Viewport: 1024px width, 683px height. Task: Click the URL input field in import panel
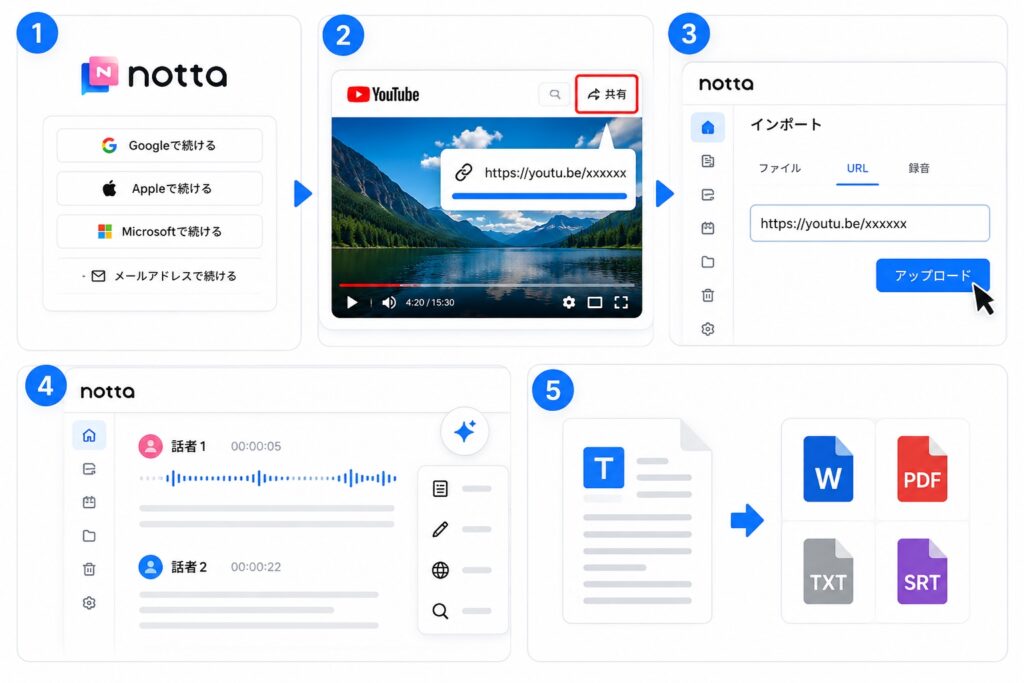(870, 223)
